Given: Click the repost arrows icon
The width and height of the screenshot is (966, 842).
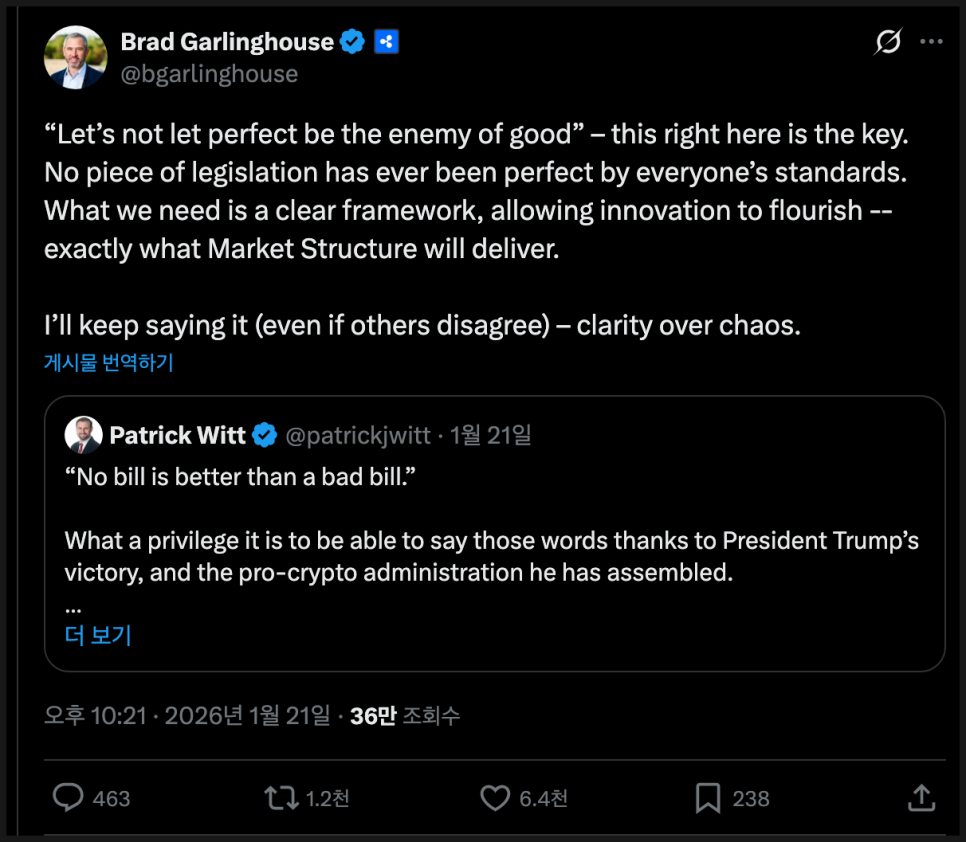Looking at the screenshot, I should pyautogui.click(x=281, y=797).
